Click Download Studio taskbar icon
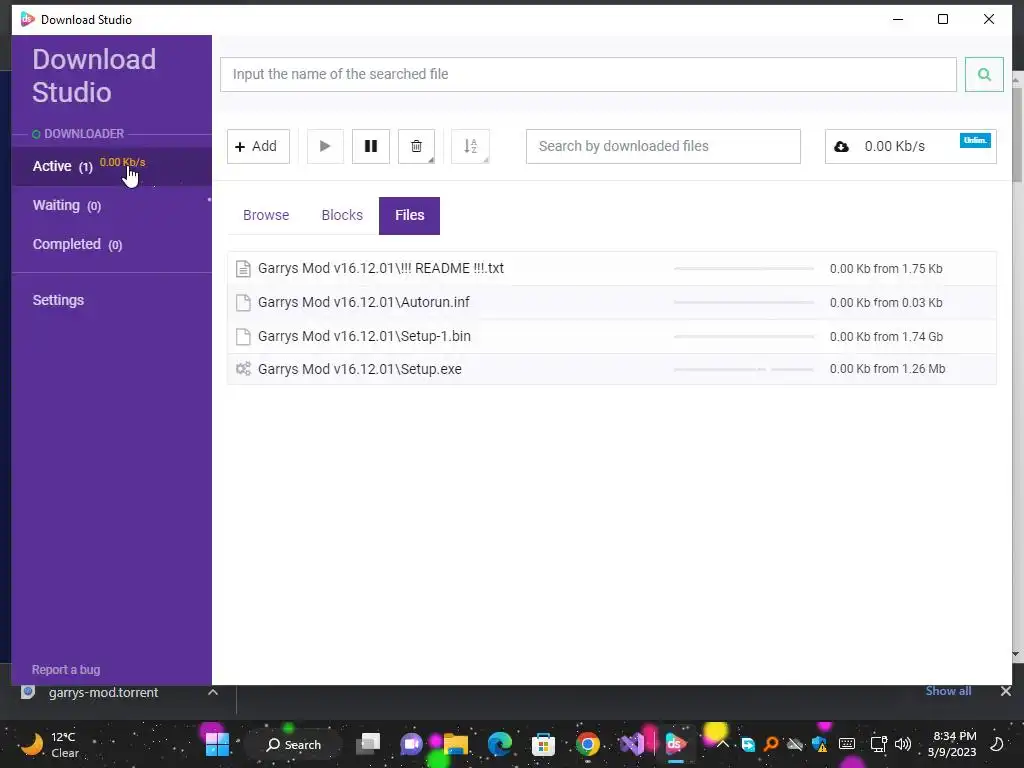The image size is (1024, 768). [675, 744]
